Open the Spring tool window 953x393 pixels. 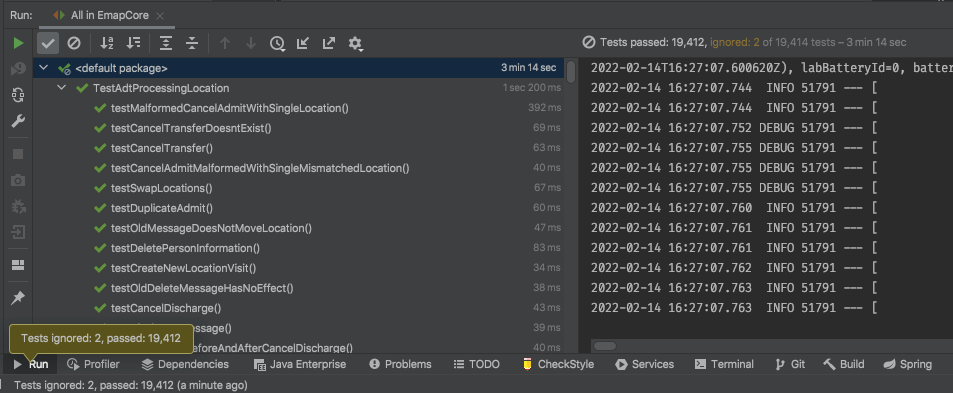click(907, 364)
